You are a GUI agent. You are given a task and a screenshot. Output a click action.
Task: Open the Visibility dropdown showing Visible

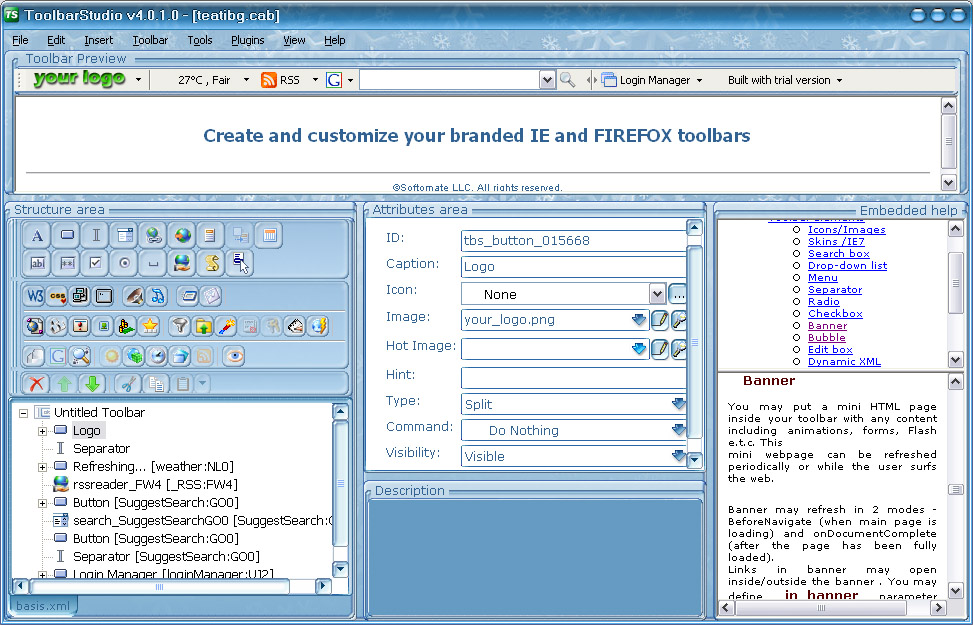pyautogui.click(x=678, y=456)
